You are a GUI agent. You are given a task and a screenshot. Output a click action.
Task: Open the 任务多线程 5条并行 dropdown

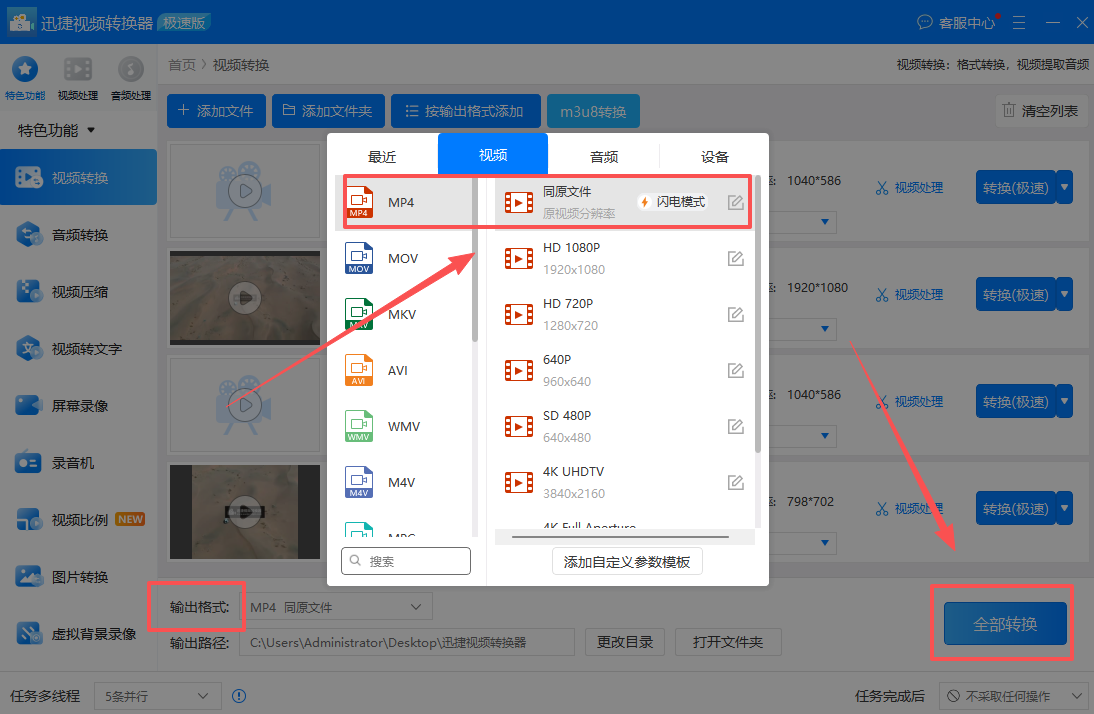pos(156,695)
